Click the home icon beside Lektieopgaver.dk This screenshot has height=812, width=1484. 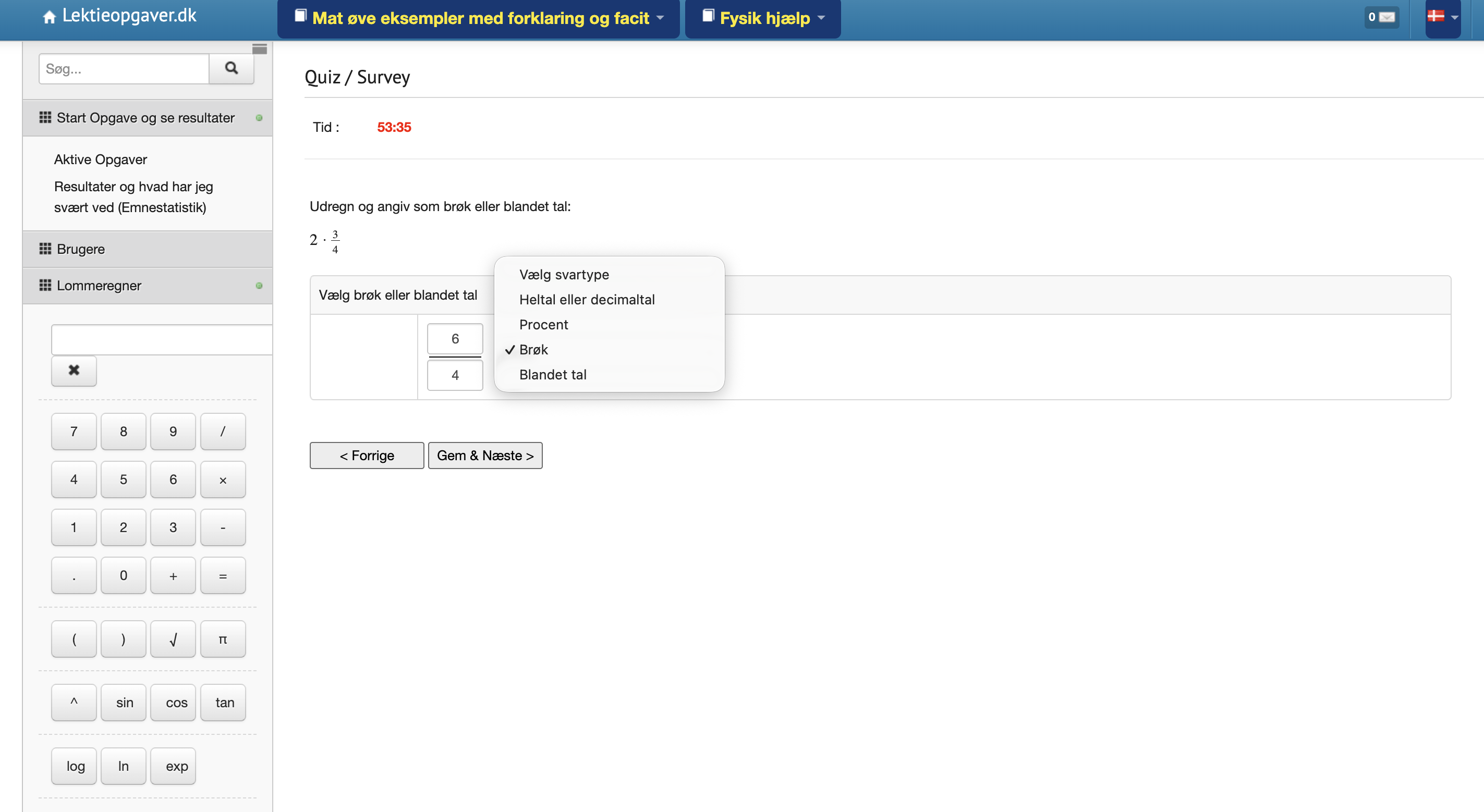49,17
